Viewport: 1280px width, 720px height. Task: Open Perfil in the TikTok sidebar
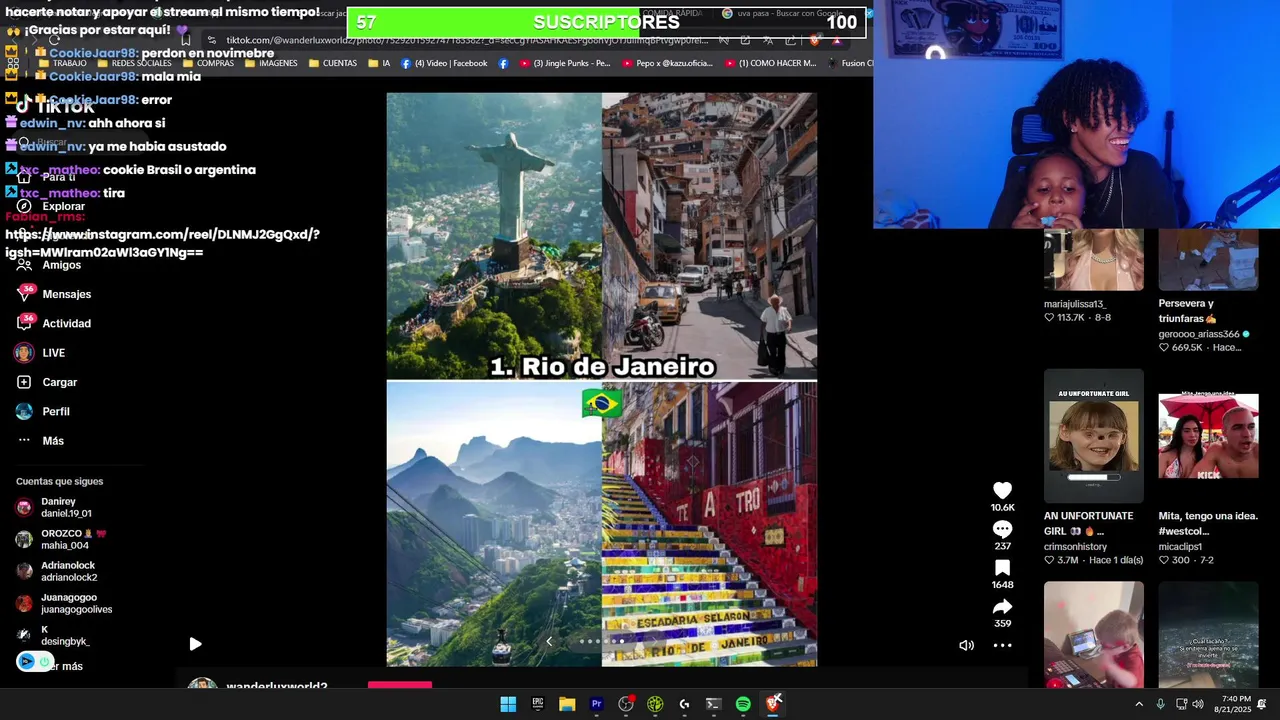point(56,411)
